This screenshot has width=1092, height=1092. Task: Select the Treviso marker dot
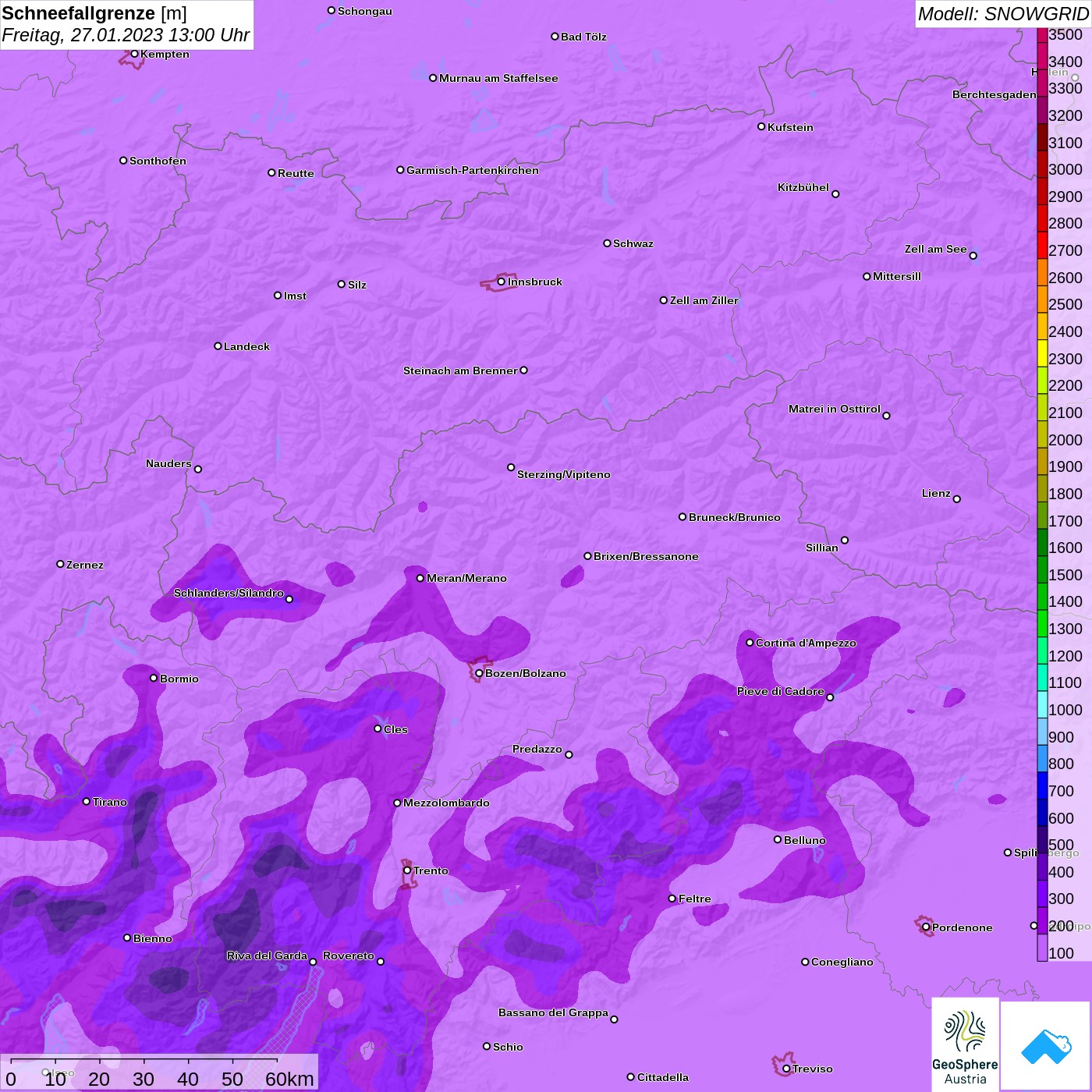pyautogui.click(x=786, y=1069)
